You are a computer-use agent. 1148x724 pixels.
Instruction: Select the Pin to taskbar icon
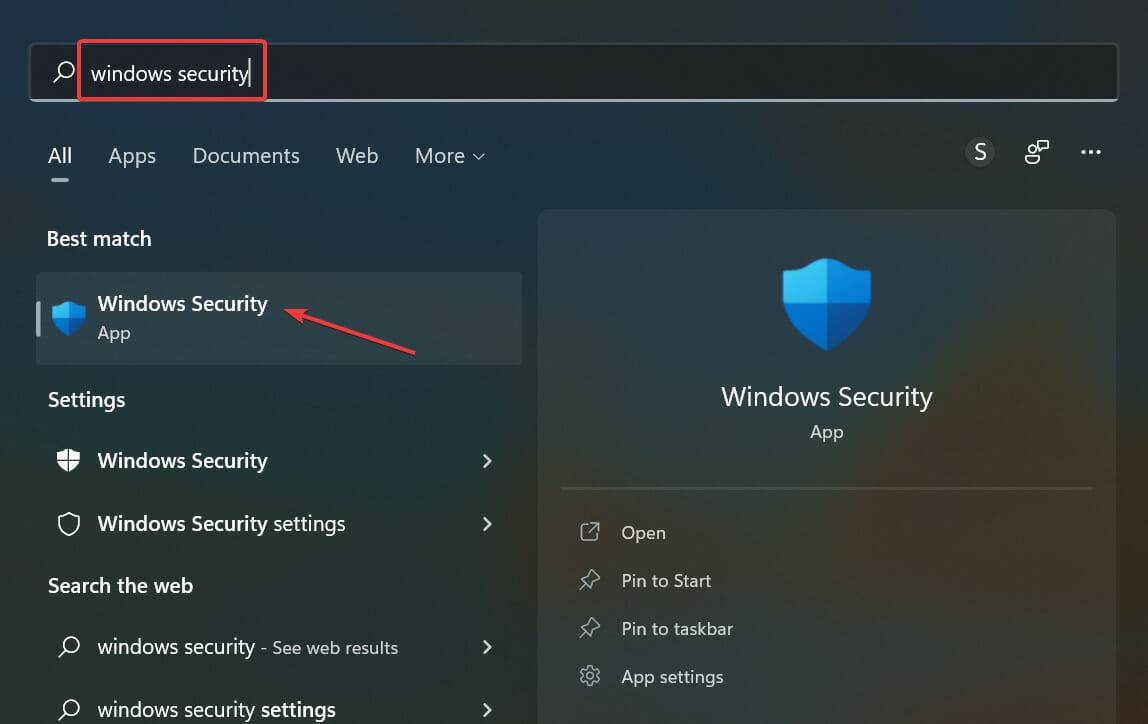point(591,628)
